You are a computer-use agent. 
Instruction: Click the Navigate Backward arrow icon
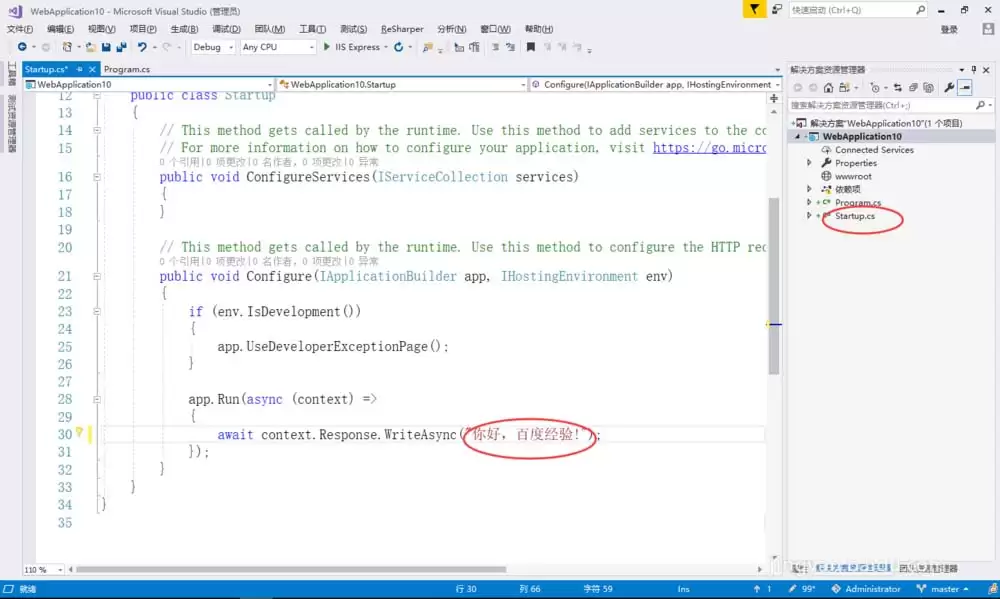pos(22,47)
